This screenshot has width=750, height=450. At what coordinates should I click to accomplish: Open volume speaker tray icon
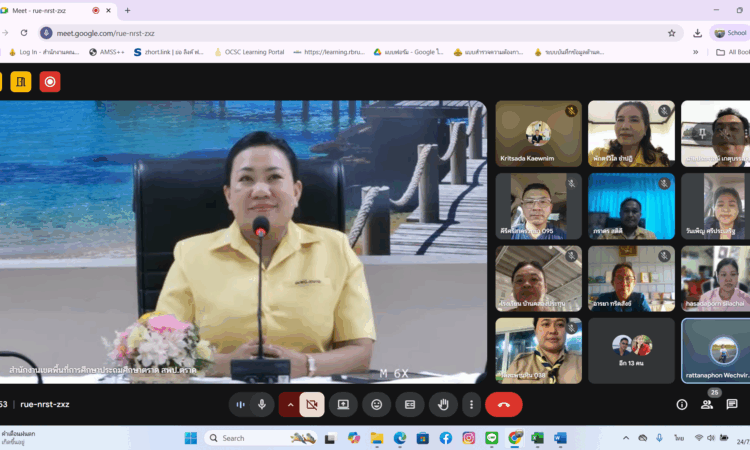711,438
